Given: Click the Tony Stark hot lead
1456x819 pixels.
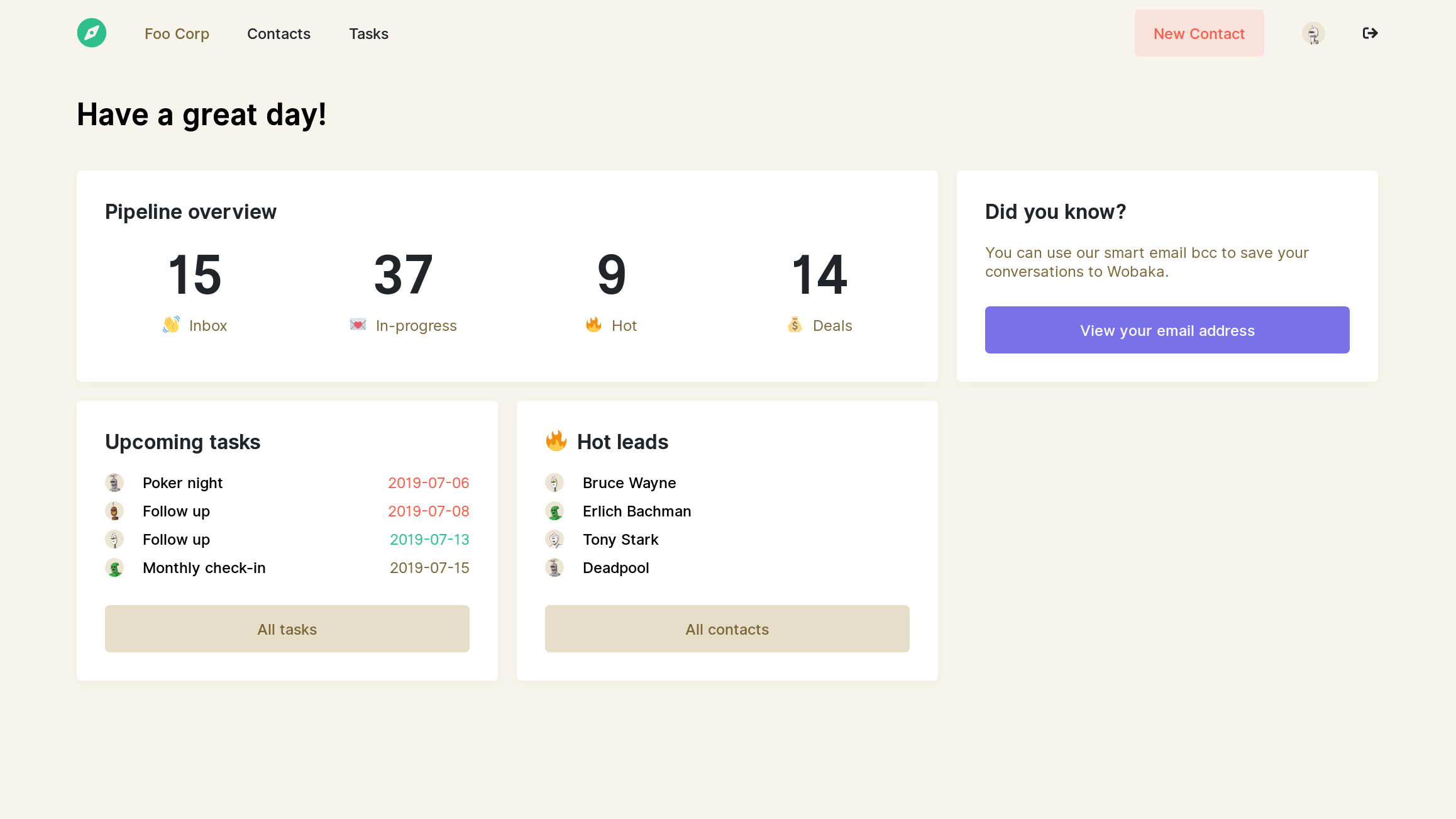Looking at the screenshot, I should [x=621, y=539].
